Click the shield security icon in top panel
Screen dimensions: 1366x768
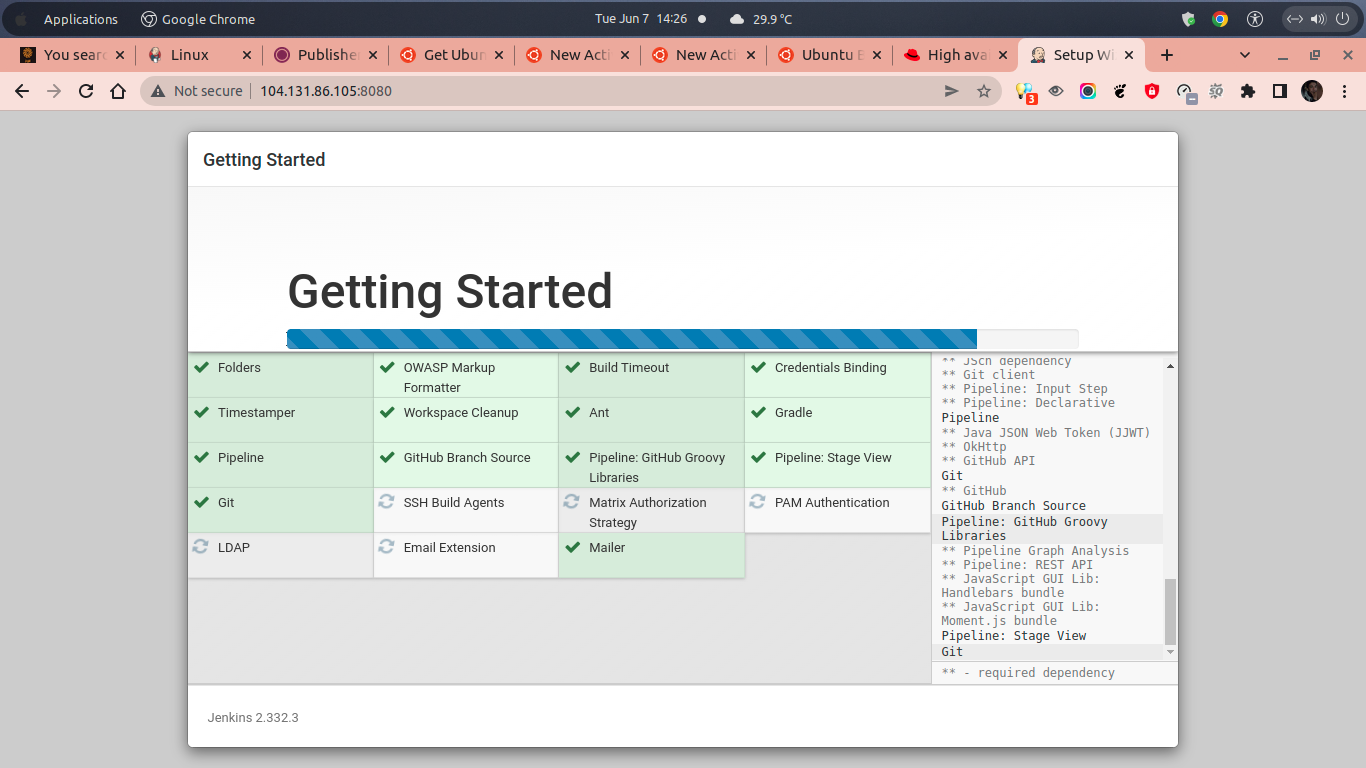pyautogui.click(x=1188, y=19)
